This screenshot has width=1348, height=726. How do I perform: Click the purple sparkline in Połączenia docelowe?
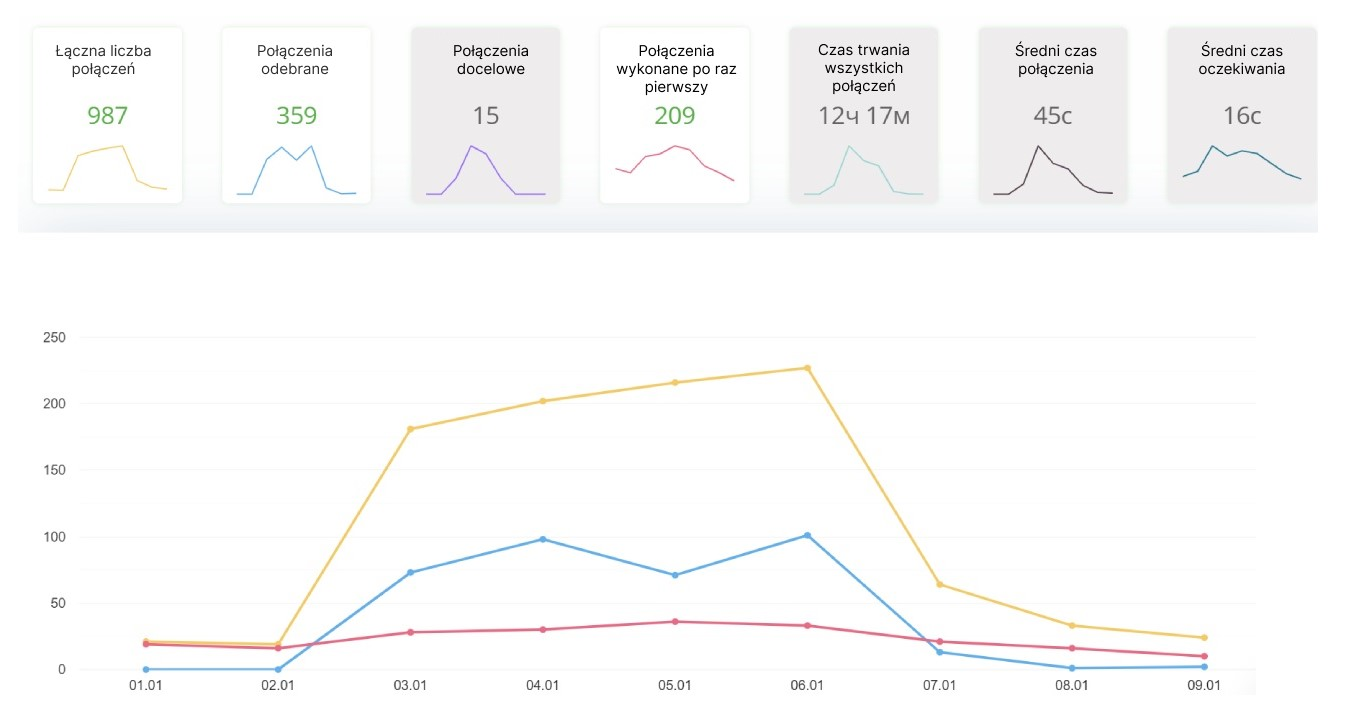pyautogui.click(x=486, y=170)
